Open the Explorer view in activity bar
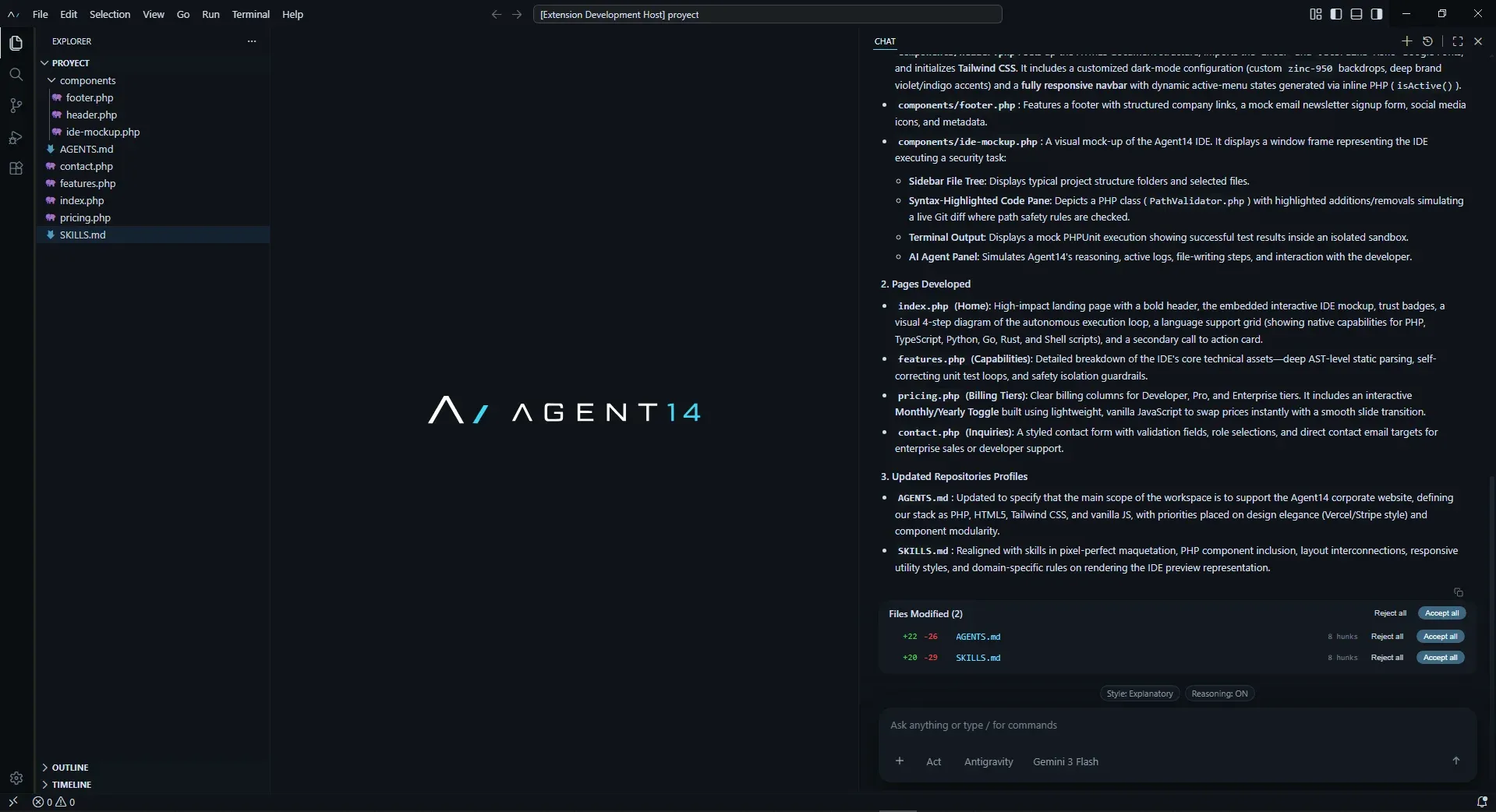The height and width of the screenshot is (812, 1496). click(x=16, y=43)
